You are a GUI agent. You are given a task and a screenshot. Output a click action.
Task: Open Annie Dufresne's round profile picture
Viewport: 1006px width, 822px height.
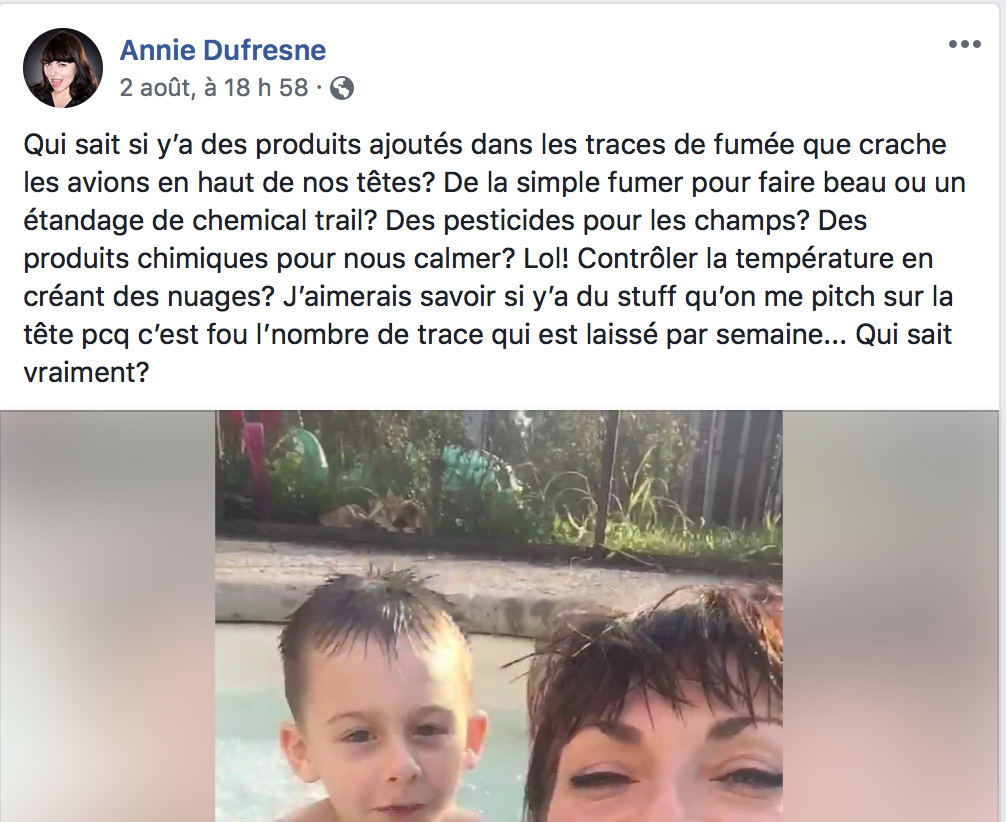(x=63, y=67)
